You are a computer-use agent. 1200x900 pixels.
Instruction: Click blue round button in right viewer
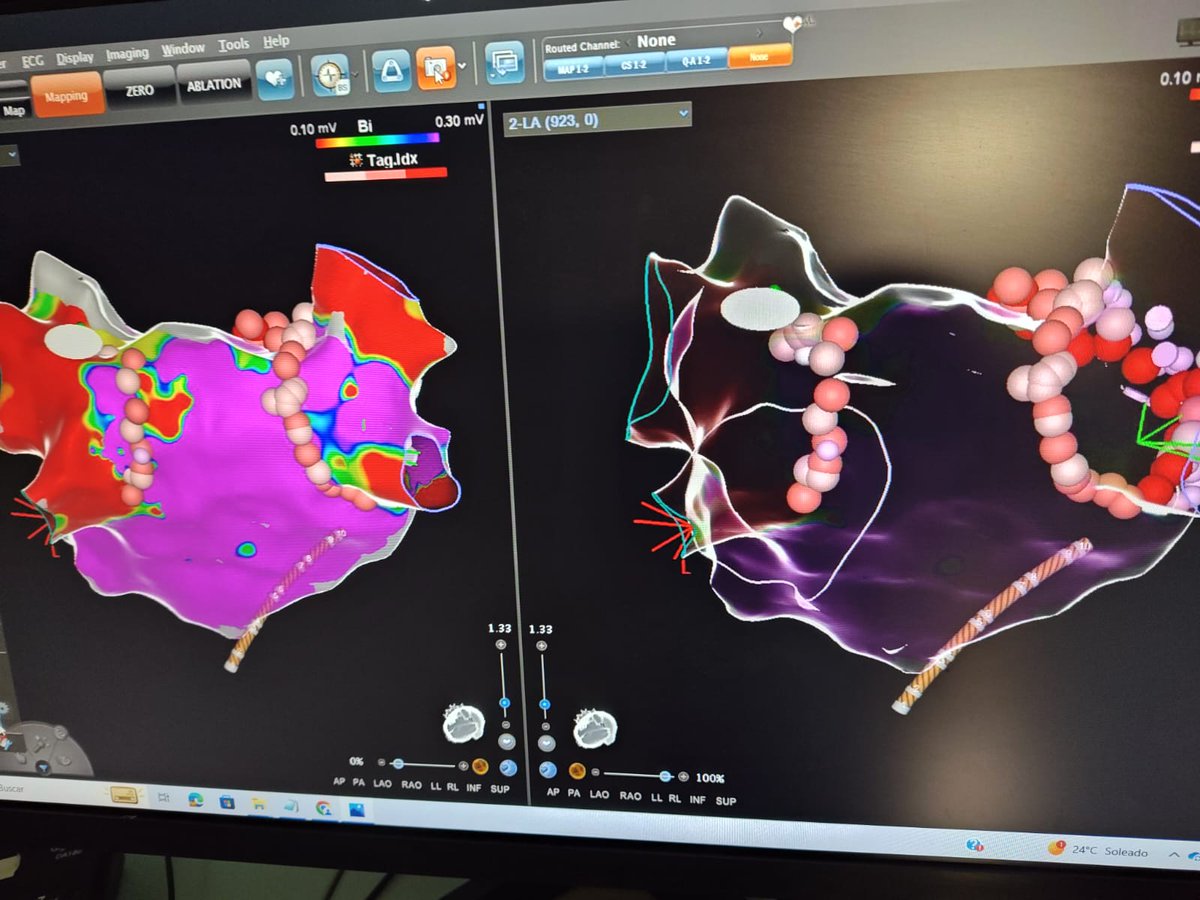tap(547, 770)
